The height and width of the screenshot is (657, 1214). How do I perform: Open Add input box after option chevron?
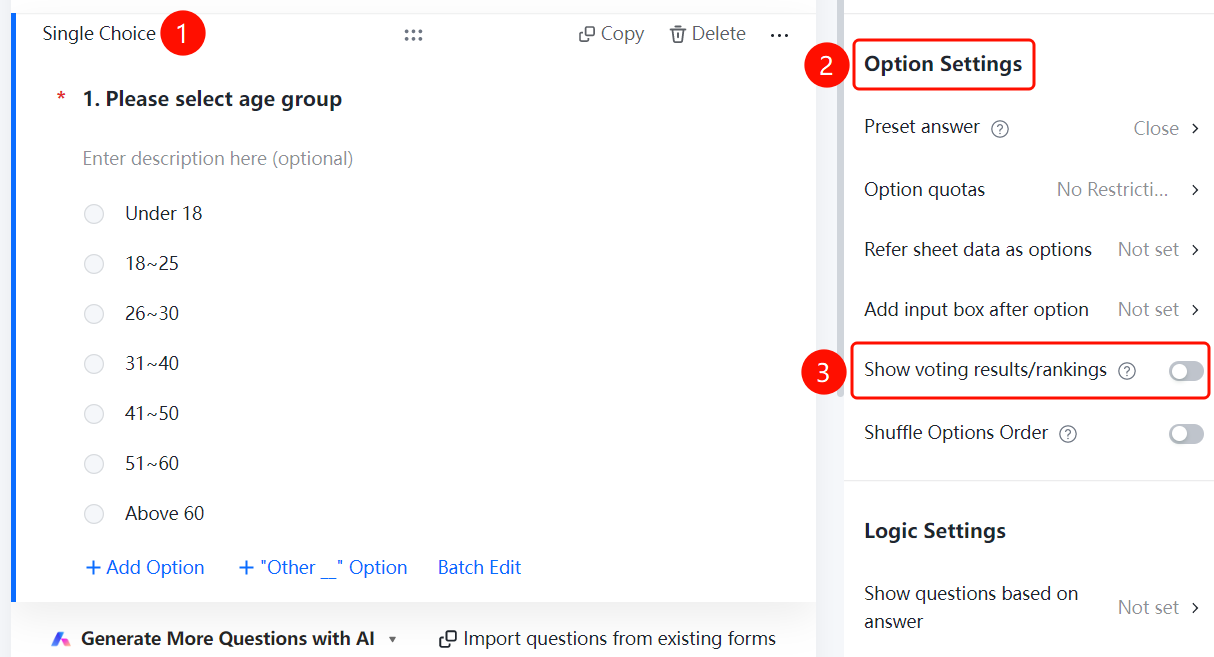pyautogui.click(x=1195, y=310)
